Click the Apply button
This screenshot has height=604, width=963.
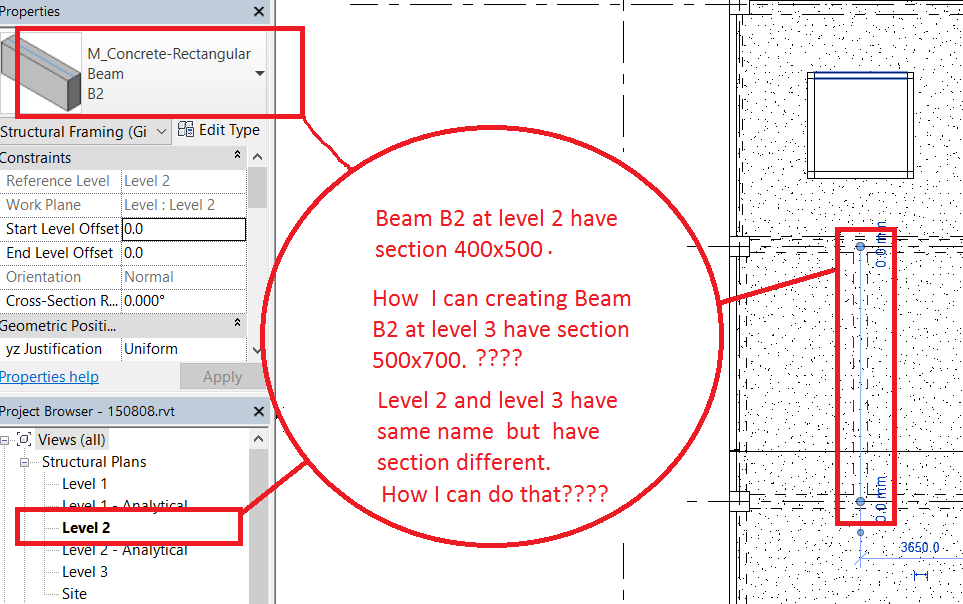coord(222,377)
